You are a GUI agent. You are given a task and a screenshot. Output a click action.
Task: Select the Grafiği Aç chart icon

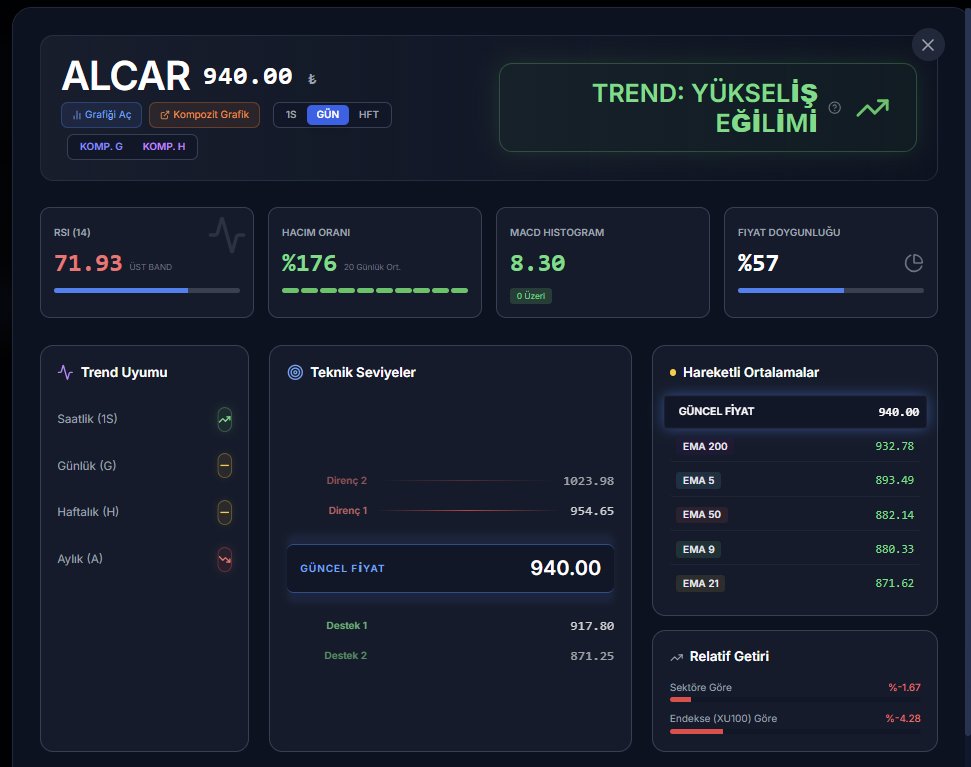pyautogui.click(x=78, y=114)
